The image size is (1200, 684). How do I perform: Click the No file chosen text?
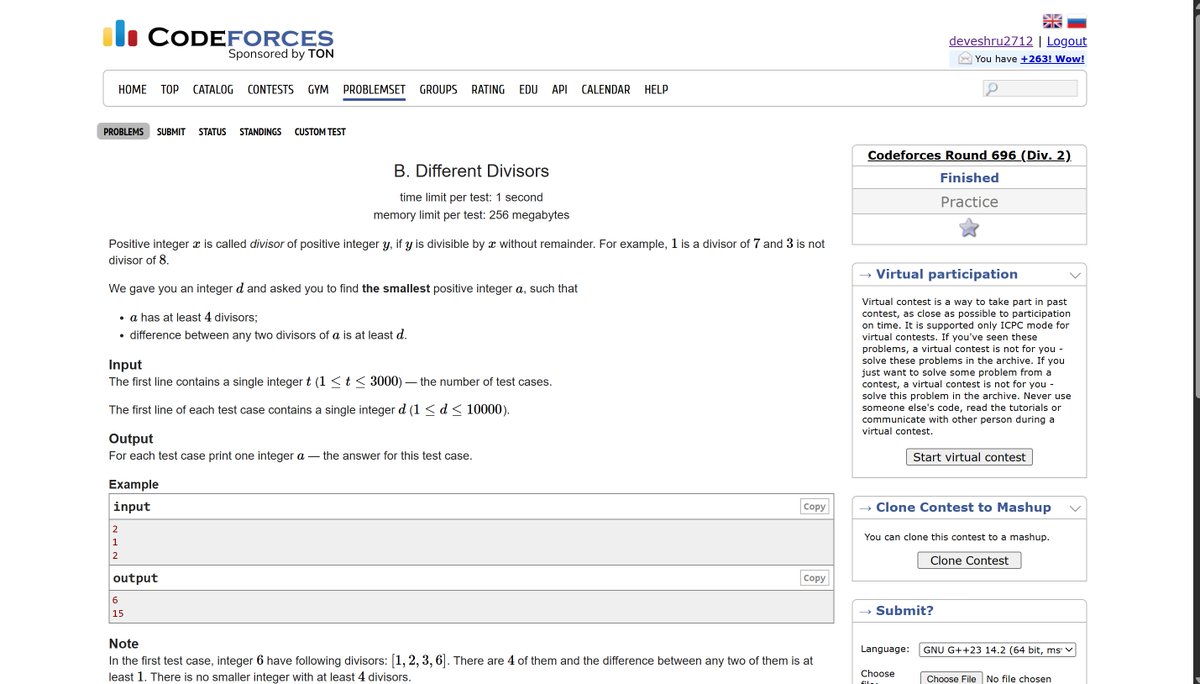pos(1019,679)
